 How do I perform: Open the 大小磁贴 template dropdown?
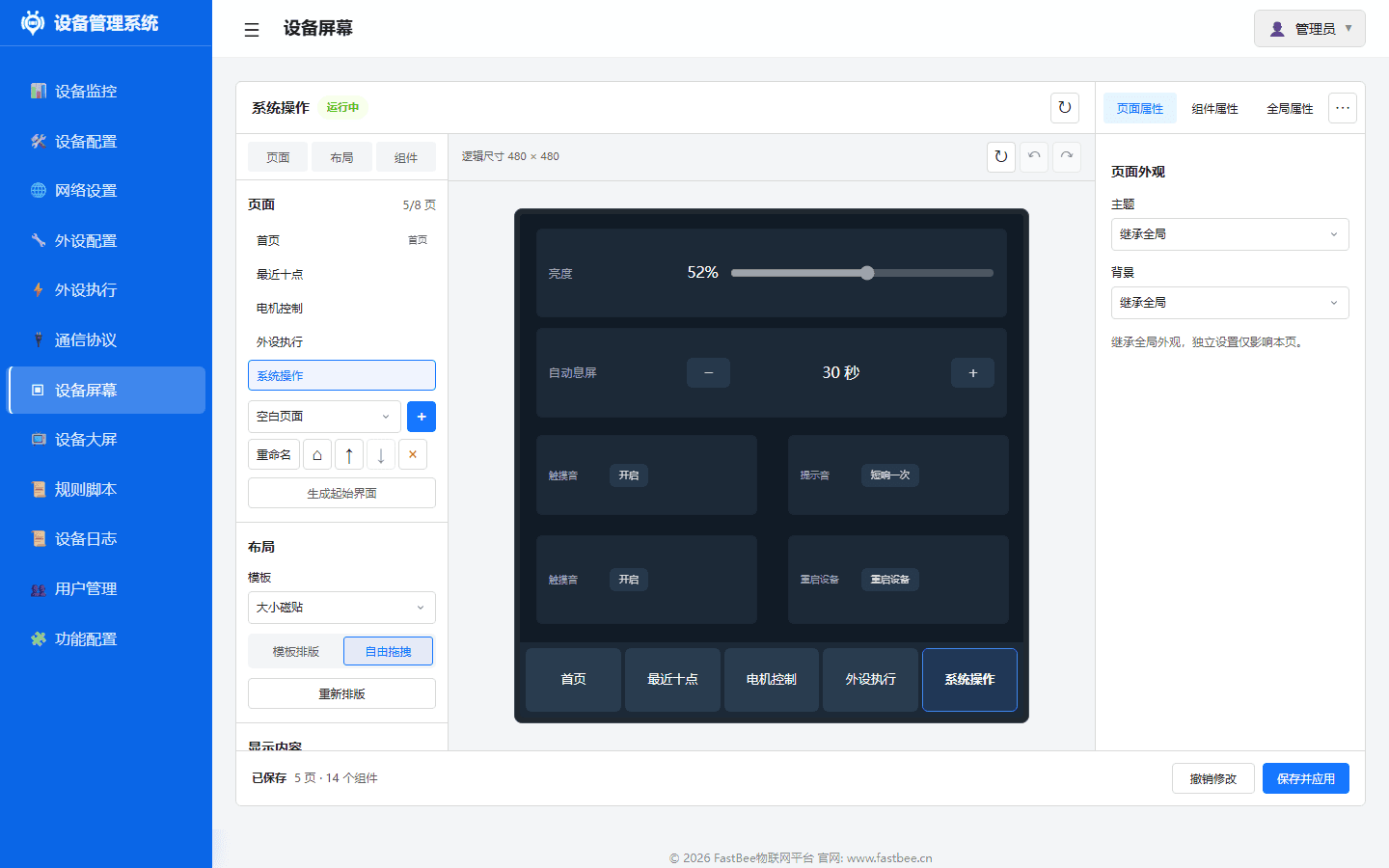pos(341,608)
